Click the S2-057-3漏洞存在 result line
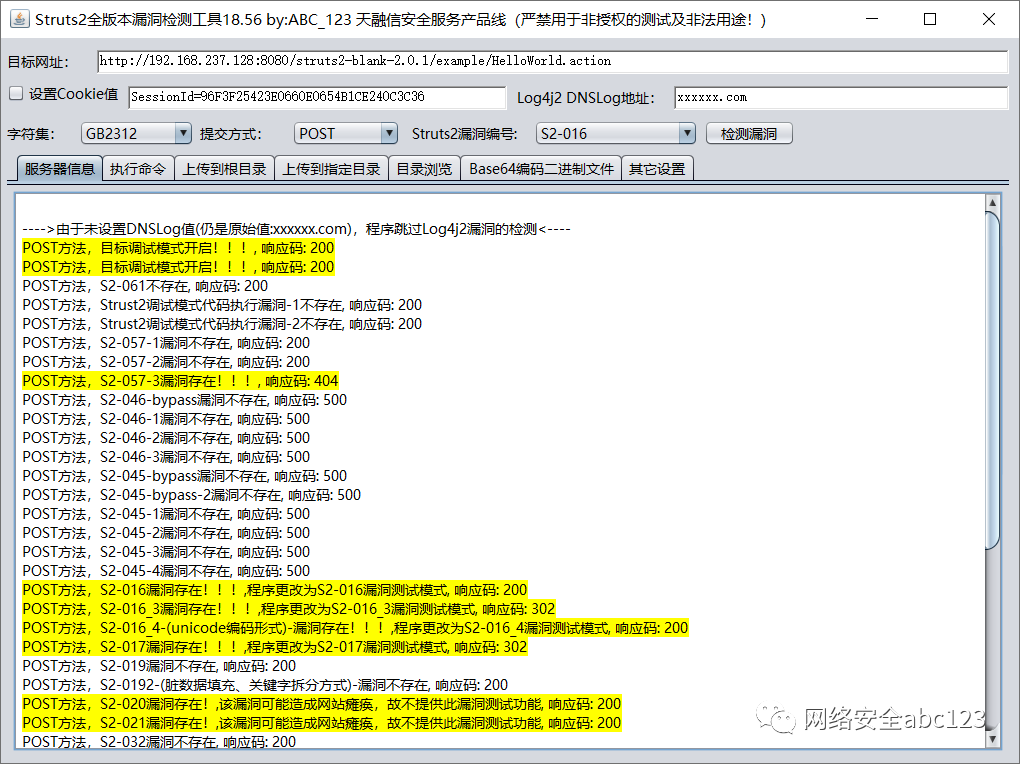The height and width of the screenshot is (764, 1020). click(180, 381)
